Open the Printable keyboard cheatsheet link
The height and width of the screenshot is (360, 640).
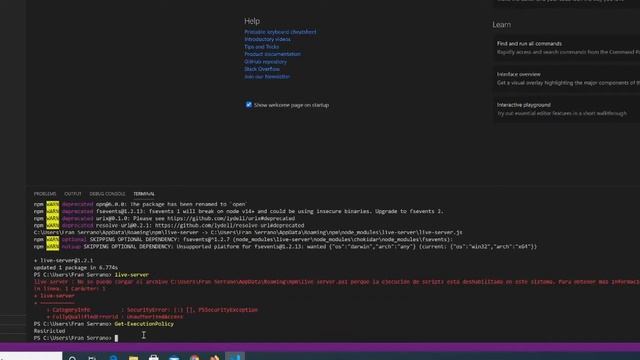(x=280, y=32)
